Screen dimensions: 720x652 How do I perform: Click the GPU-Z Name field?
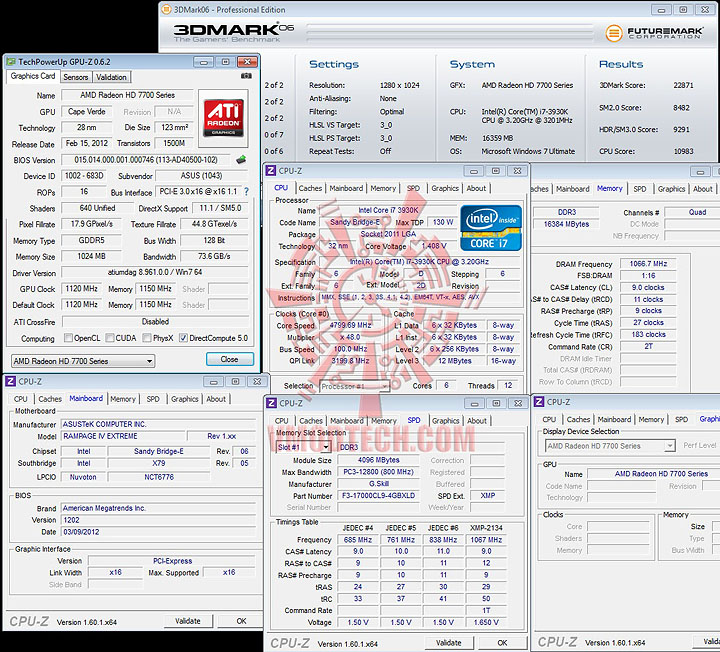[128, 95]
